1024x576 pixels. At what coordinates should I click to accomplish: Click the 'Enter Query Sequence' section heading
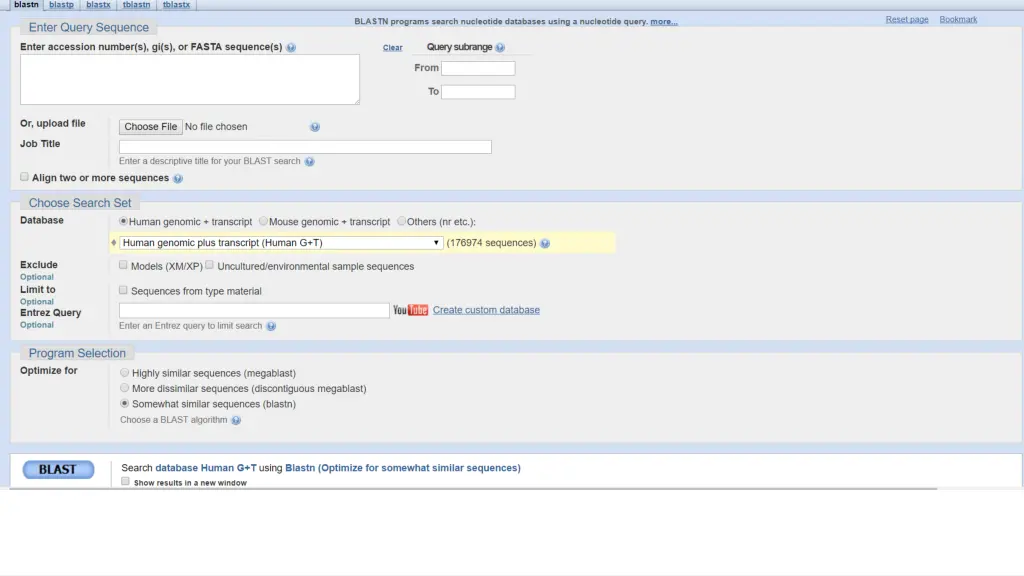(x=89, y=27)
